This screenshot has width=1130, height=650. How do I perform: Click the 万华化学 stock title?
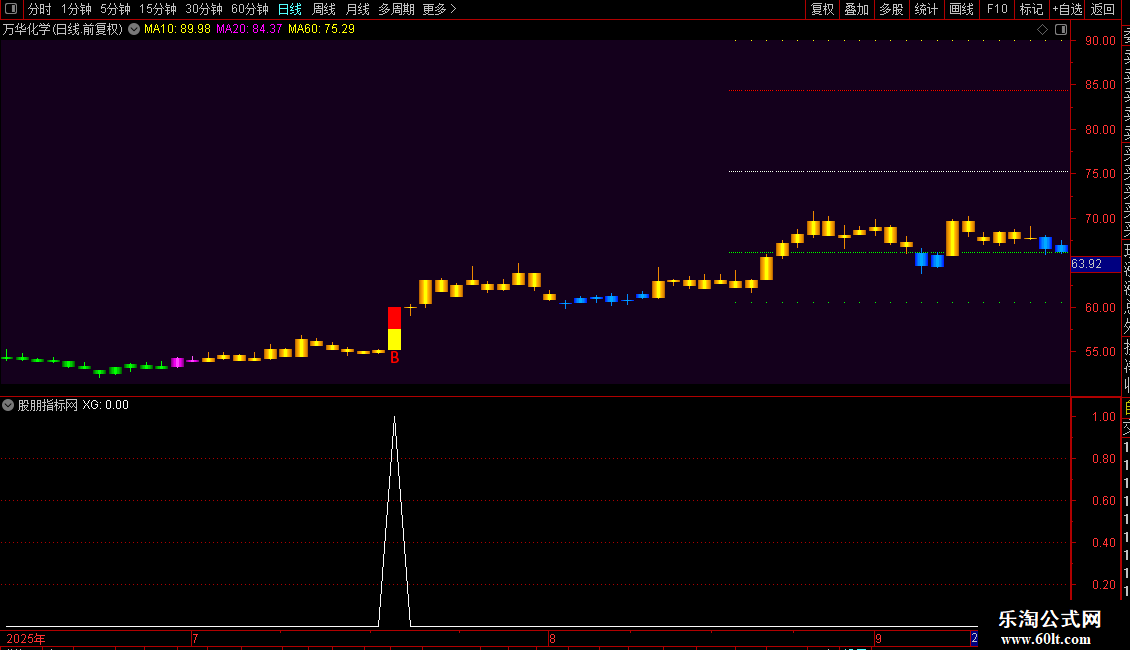point(63,30)
